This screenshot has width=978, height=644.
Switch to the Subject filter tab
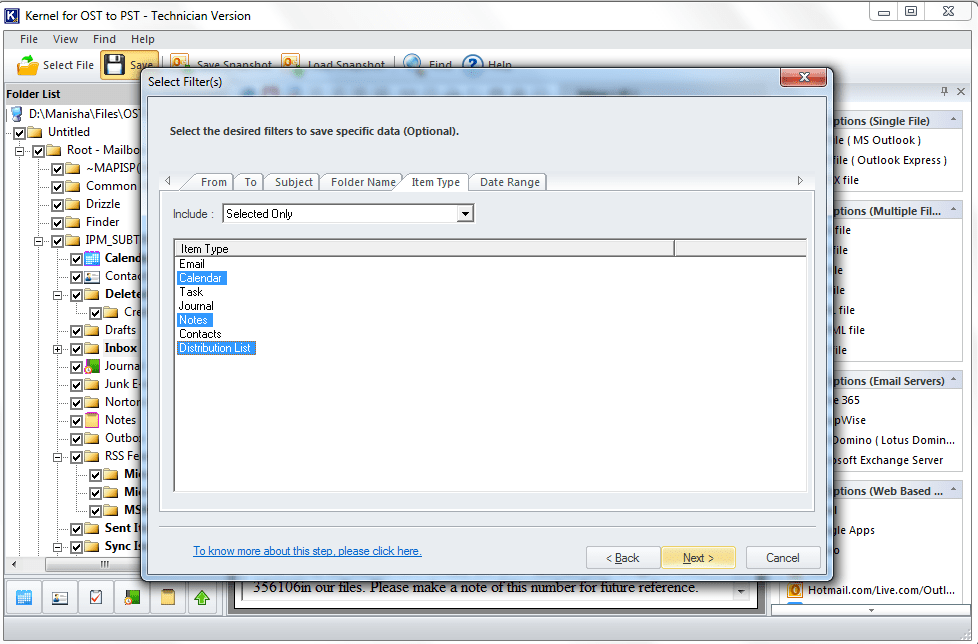tap(293, 182)
